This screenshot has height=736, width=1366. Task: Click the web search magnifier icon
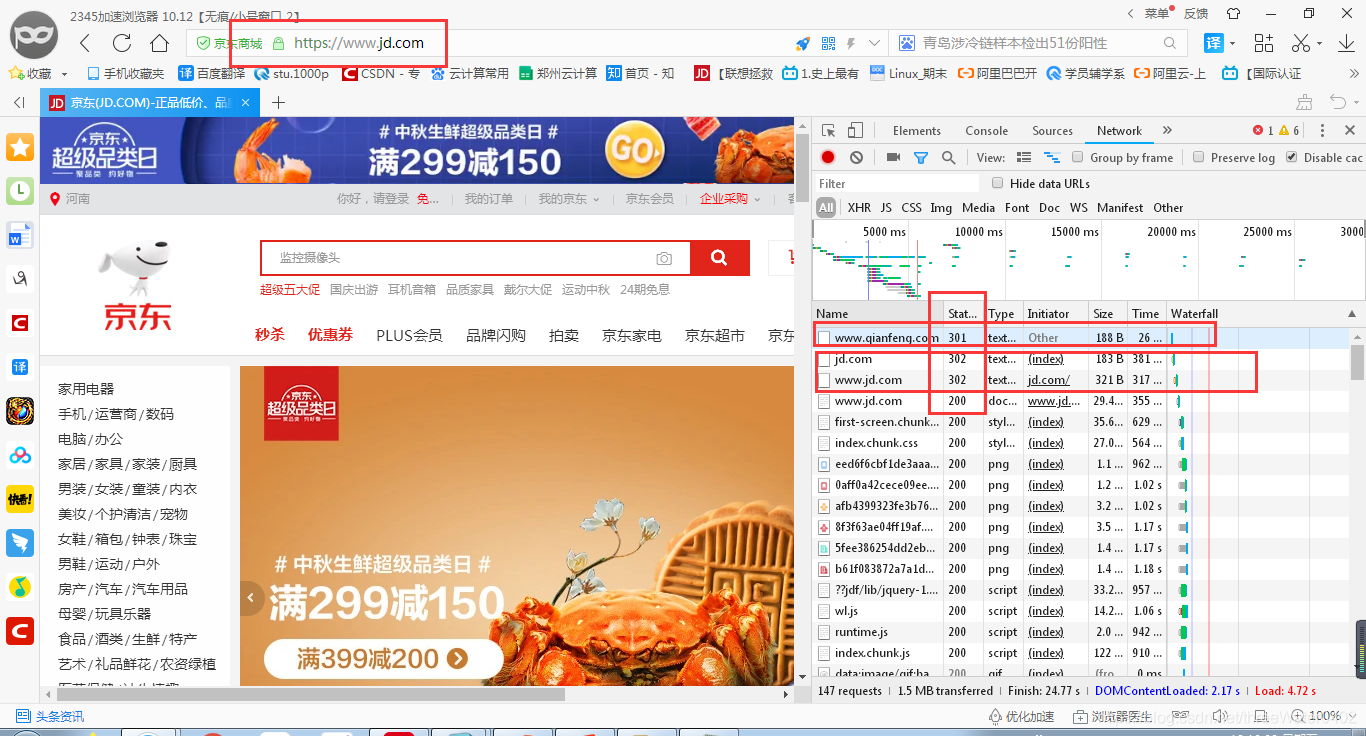tap(1170, 43)
